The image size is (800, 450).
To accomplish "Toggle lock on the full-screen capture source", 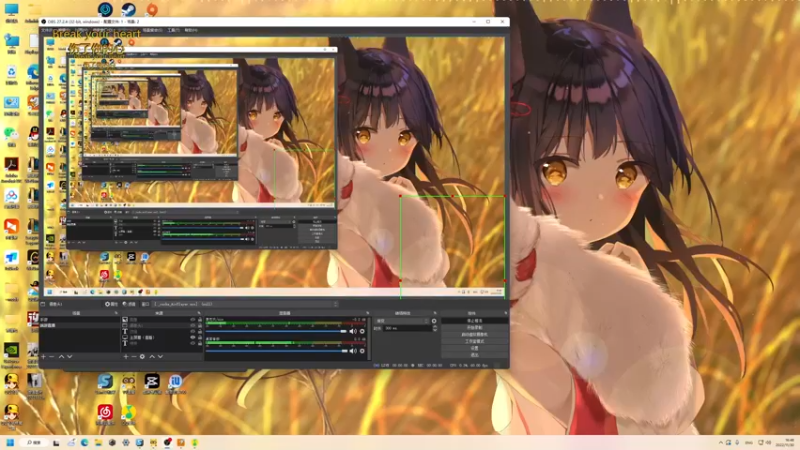I will point(200,337).
